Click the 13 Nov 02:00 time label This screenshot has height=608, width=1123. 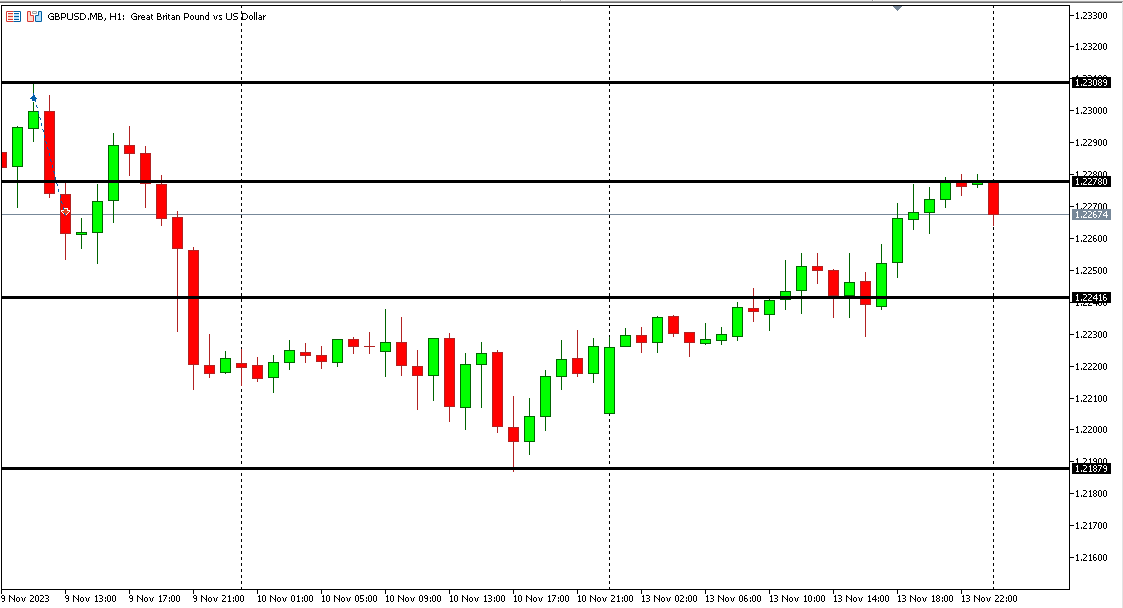coord(669,599)
